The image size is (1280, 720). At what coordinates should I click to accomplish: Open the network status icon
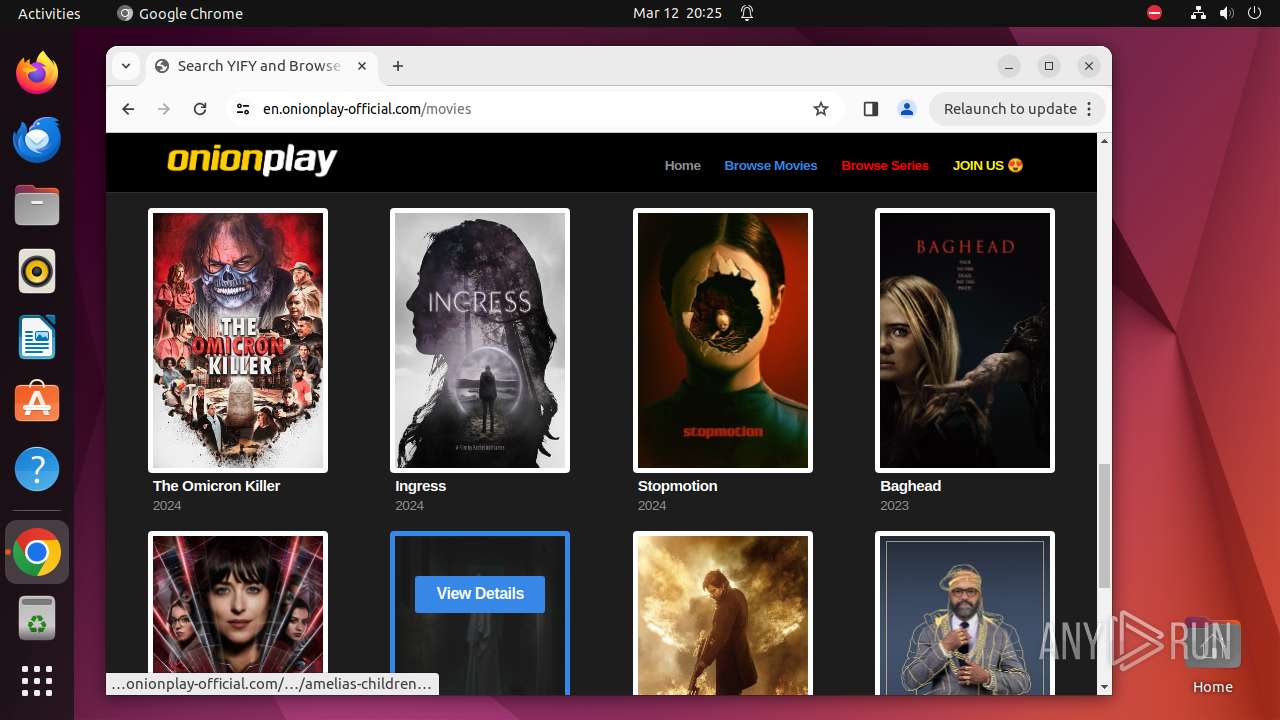[x=1198, y=13]
